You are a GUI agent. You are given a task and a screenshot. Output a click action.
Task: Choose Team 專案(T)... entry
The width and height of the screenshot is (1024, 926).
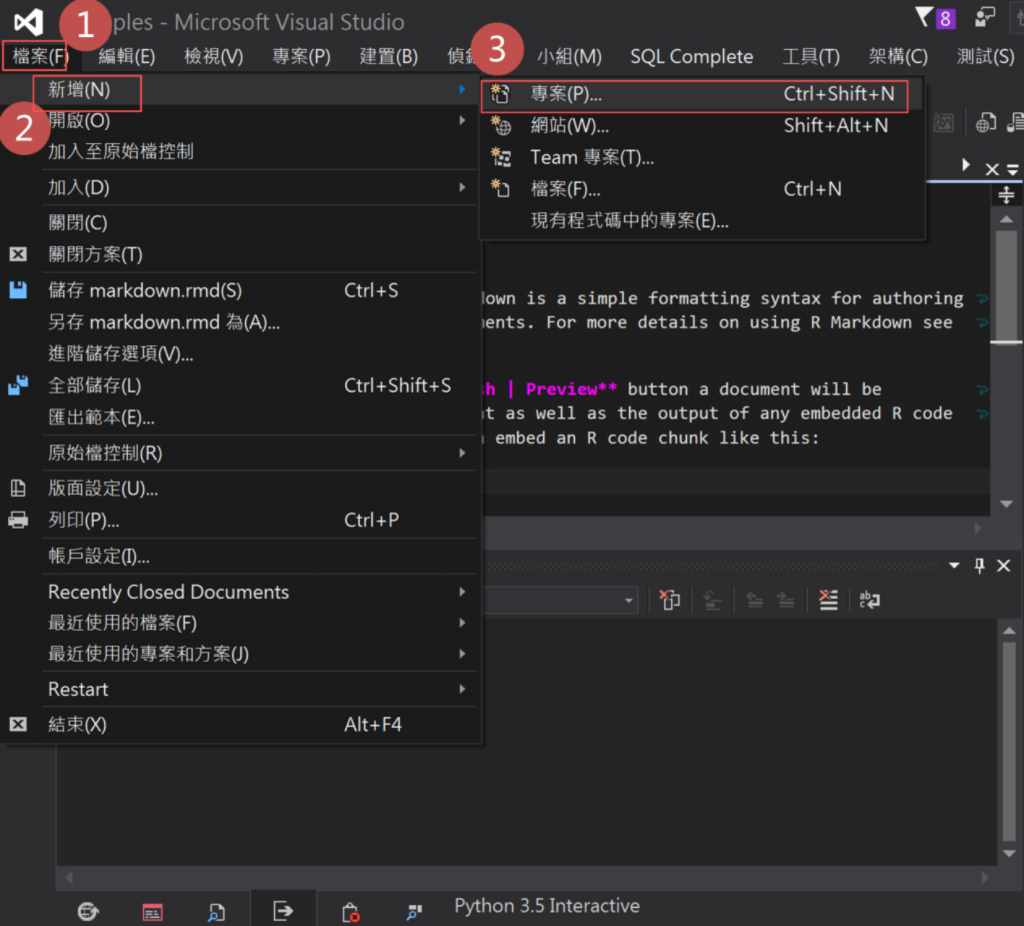click(702, 157)
